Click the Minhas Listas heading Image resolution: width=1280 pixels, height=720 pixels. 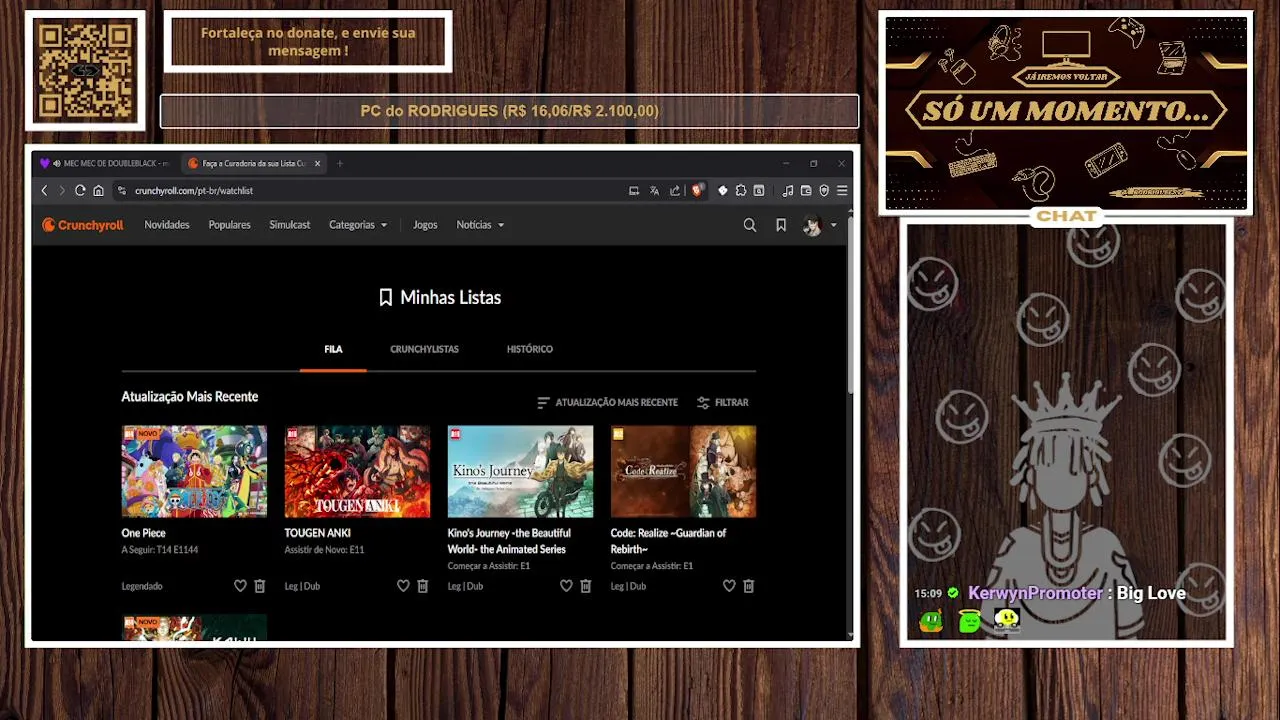pyautogui.click(x=440, y=297)
